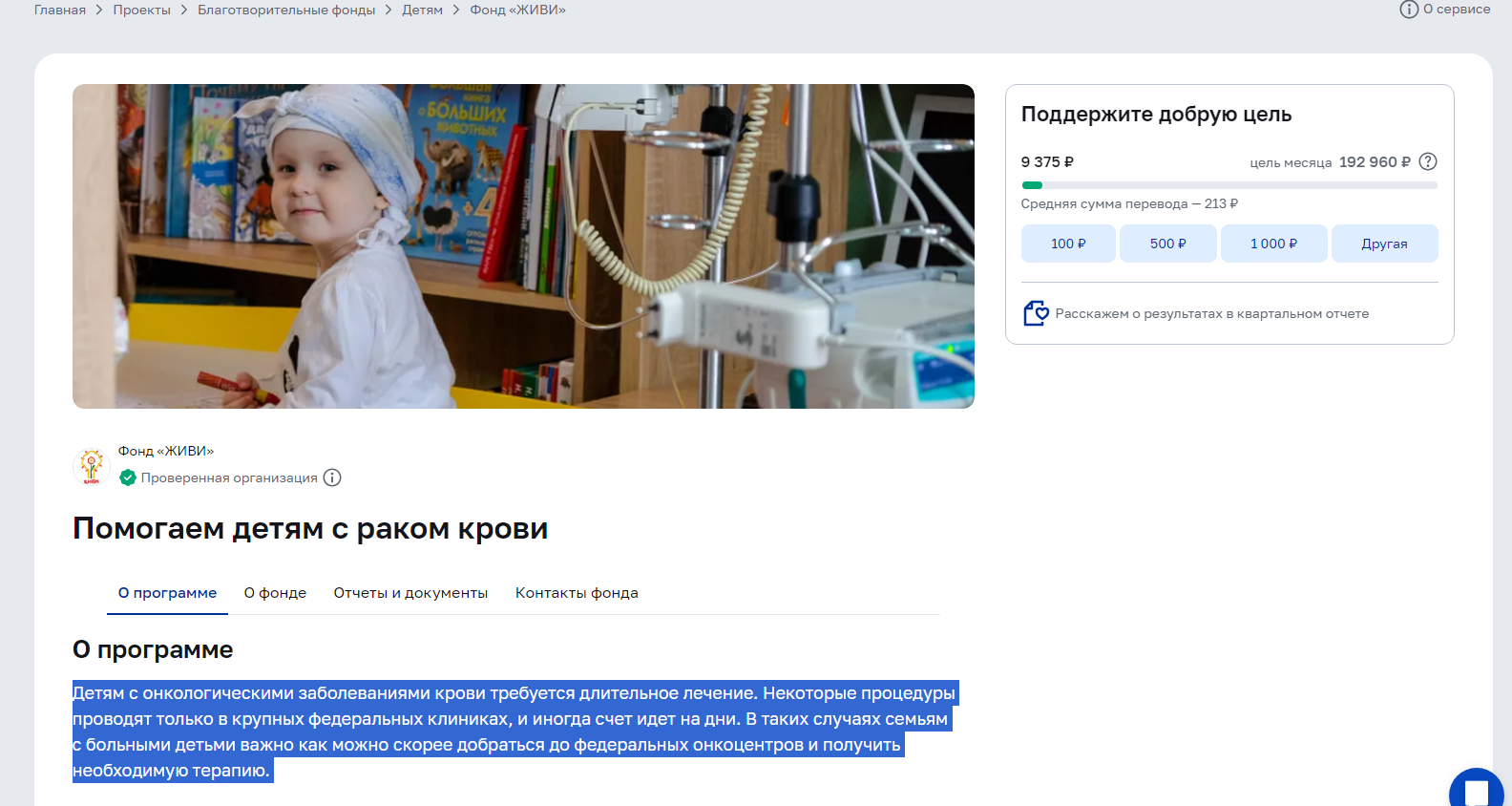Select the 100 ₽ donation amount
Screen dimensions: 1512x806
pos(1068,244)
